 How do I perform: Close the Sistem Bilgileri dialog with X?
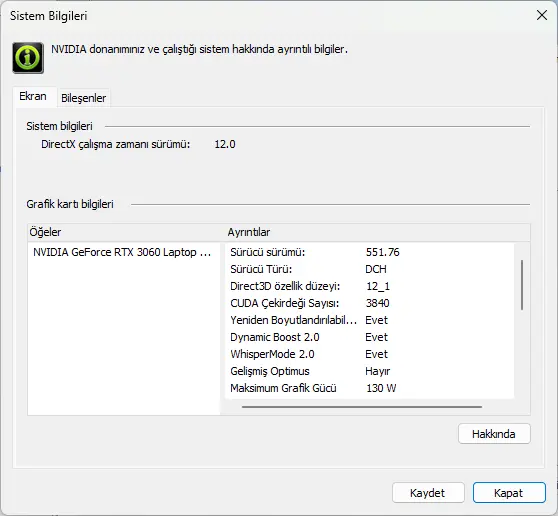pos(542,15)
